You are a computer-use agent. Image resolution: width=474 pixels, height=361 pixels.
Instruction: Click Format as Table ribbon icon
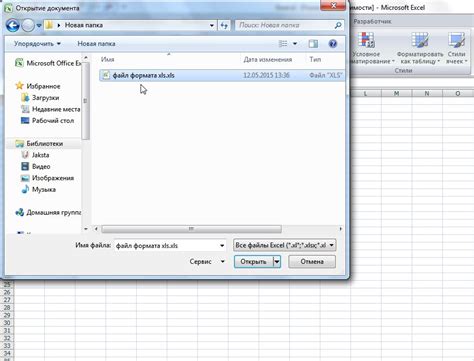419,40
